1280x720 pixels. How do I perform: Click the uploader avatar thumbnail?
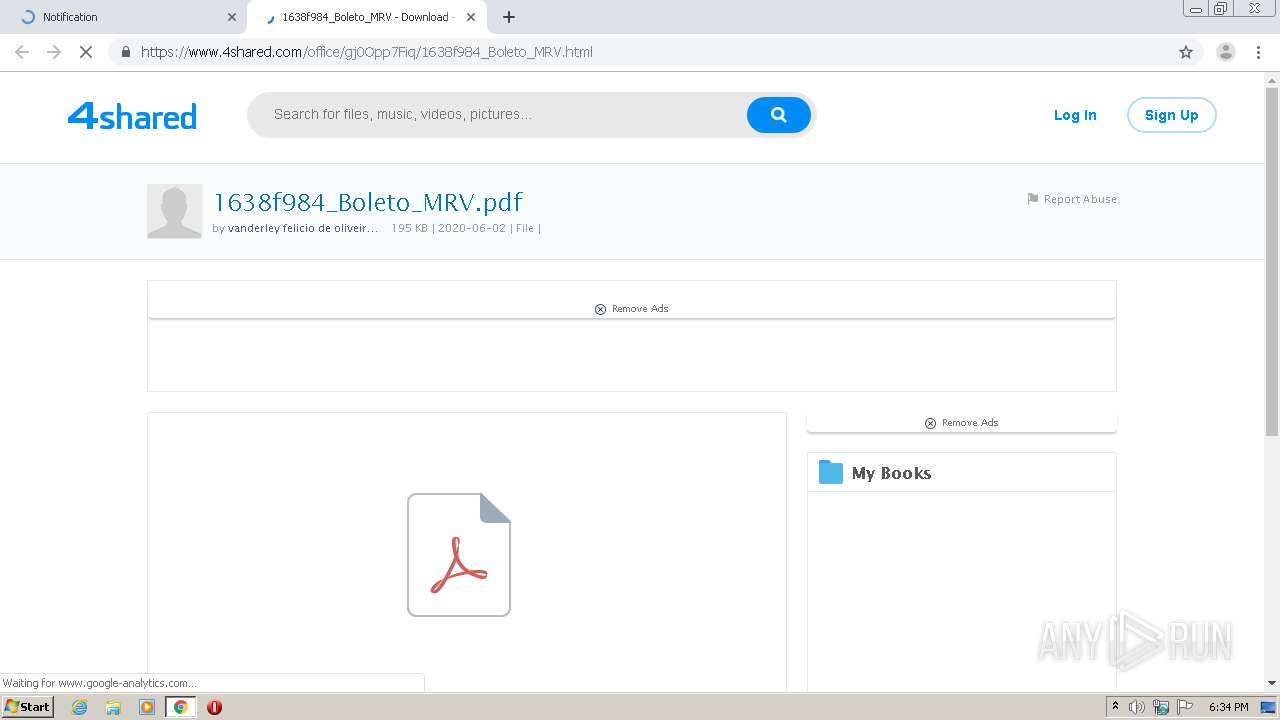tap(174, 211)
